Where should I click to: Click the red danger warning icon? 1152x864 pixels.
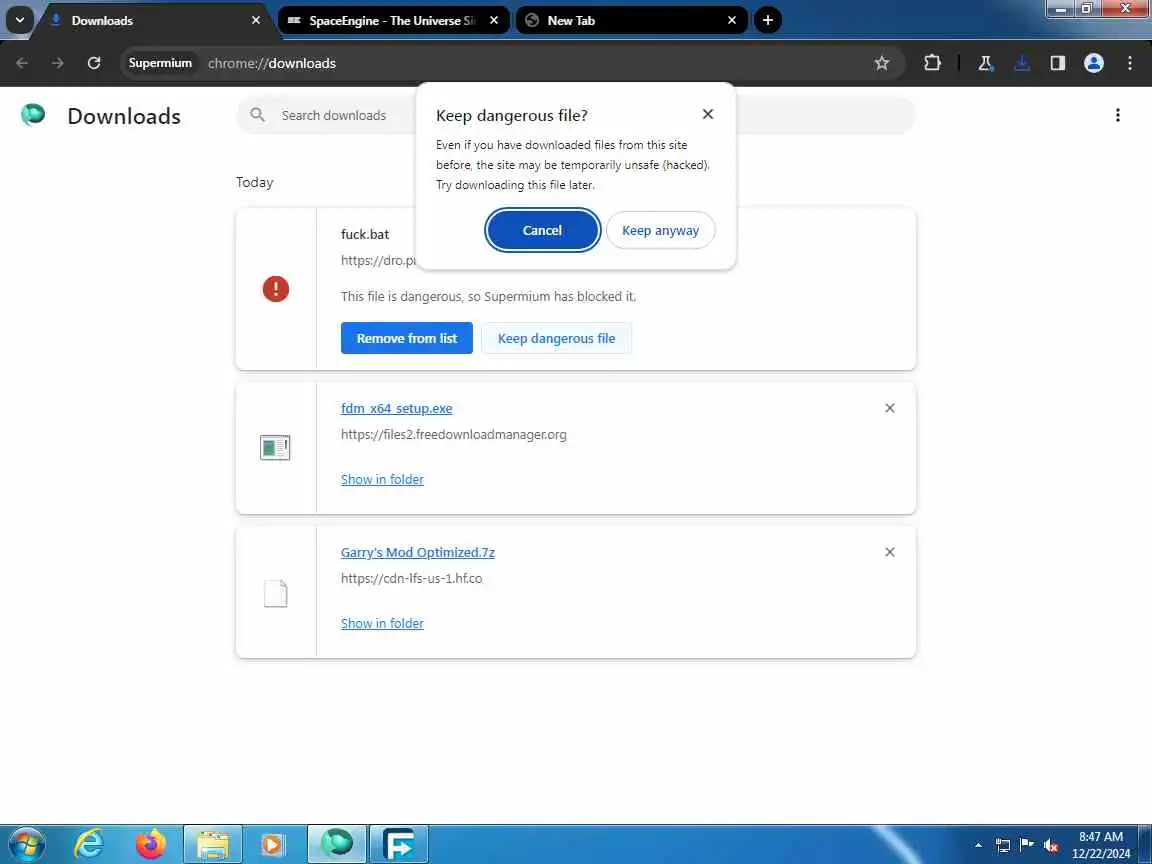pyautogui.click(x=276, y=289)
